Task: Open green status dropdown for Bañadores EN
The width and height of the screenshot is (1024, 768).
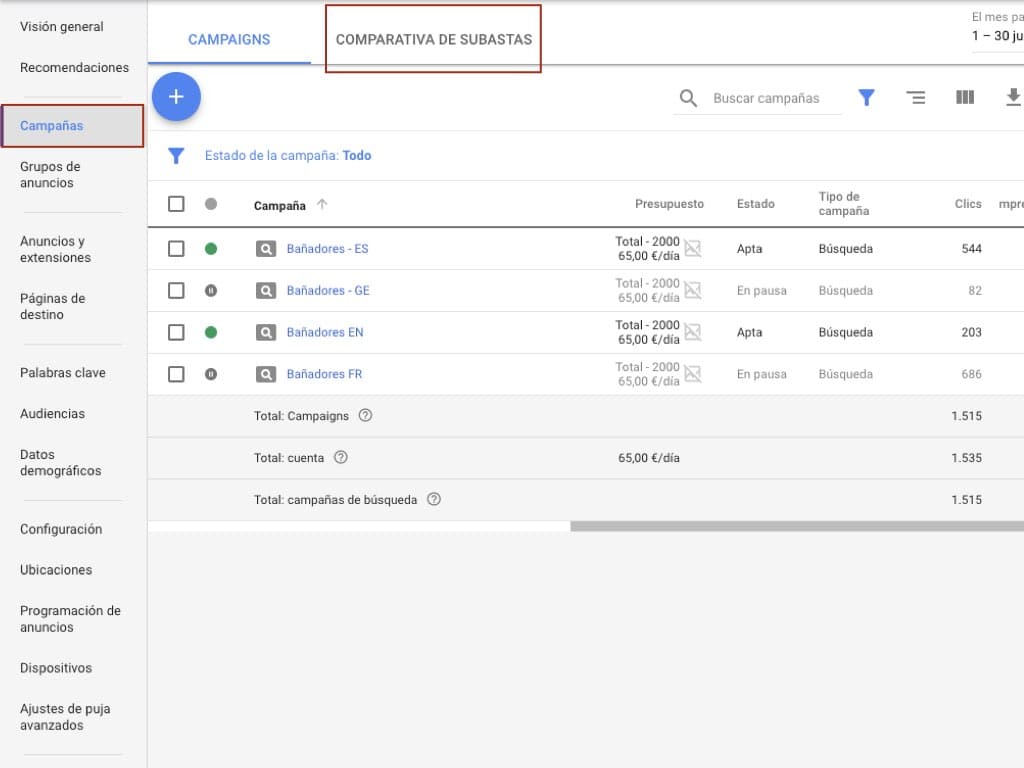Action: pos(211,332)
